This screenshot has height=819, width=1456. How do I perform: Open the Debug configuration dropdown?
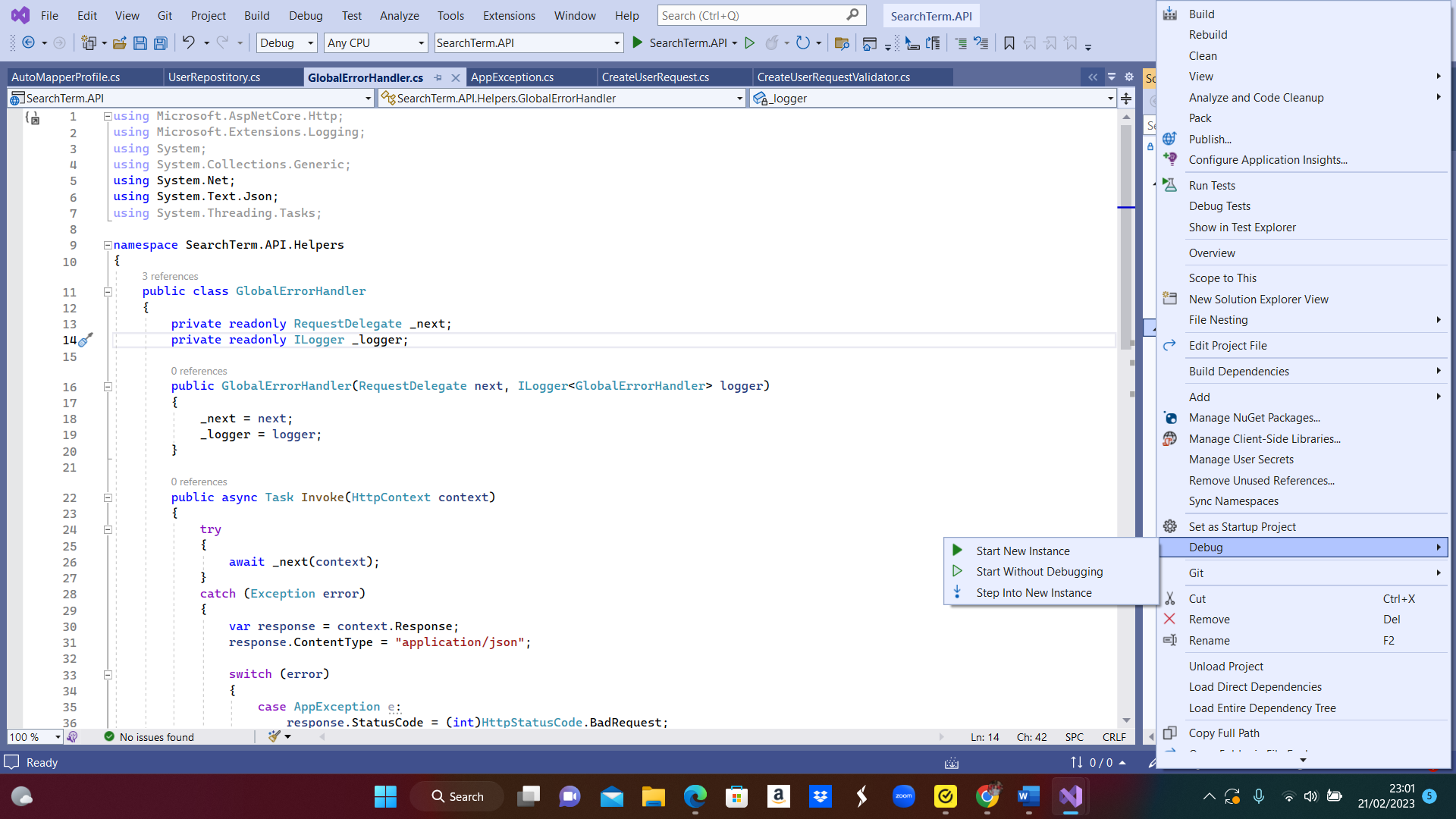(310, 43)
